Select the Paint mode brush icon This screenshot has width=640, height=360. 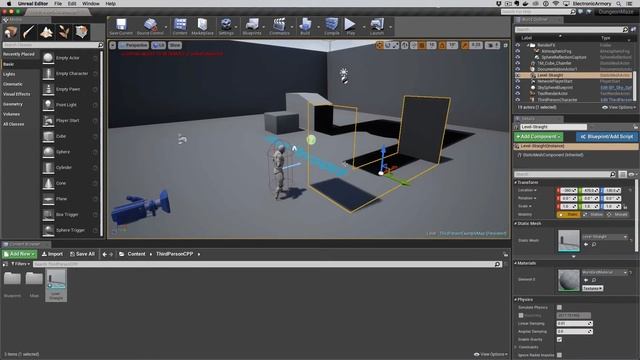pos(29,32)
